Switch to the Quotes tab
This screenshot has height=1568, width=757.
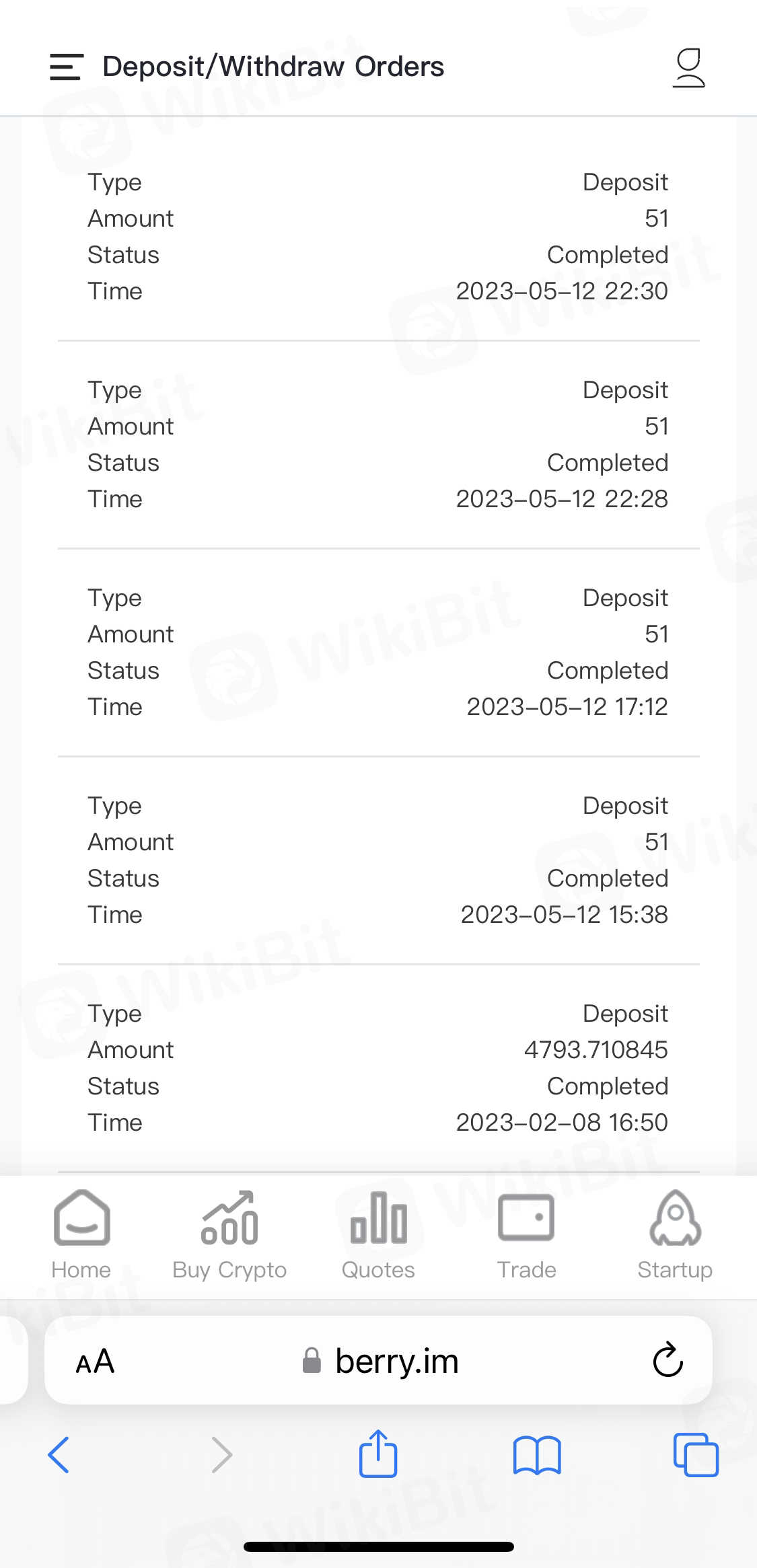point(378,1235)
